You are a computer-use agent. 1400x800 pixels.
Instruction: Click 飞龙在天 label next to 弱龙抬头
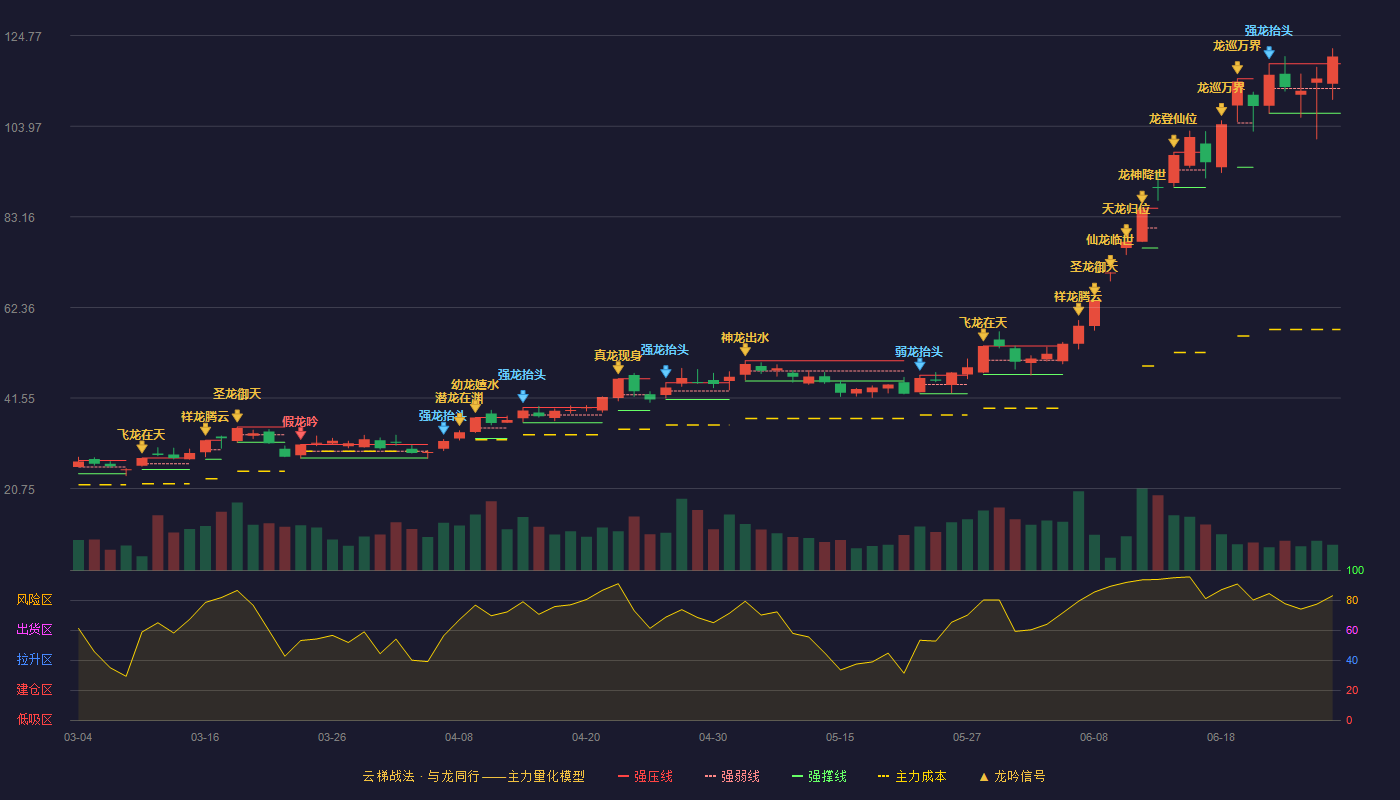[983, 322]
